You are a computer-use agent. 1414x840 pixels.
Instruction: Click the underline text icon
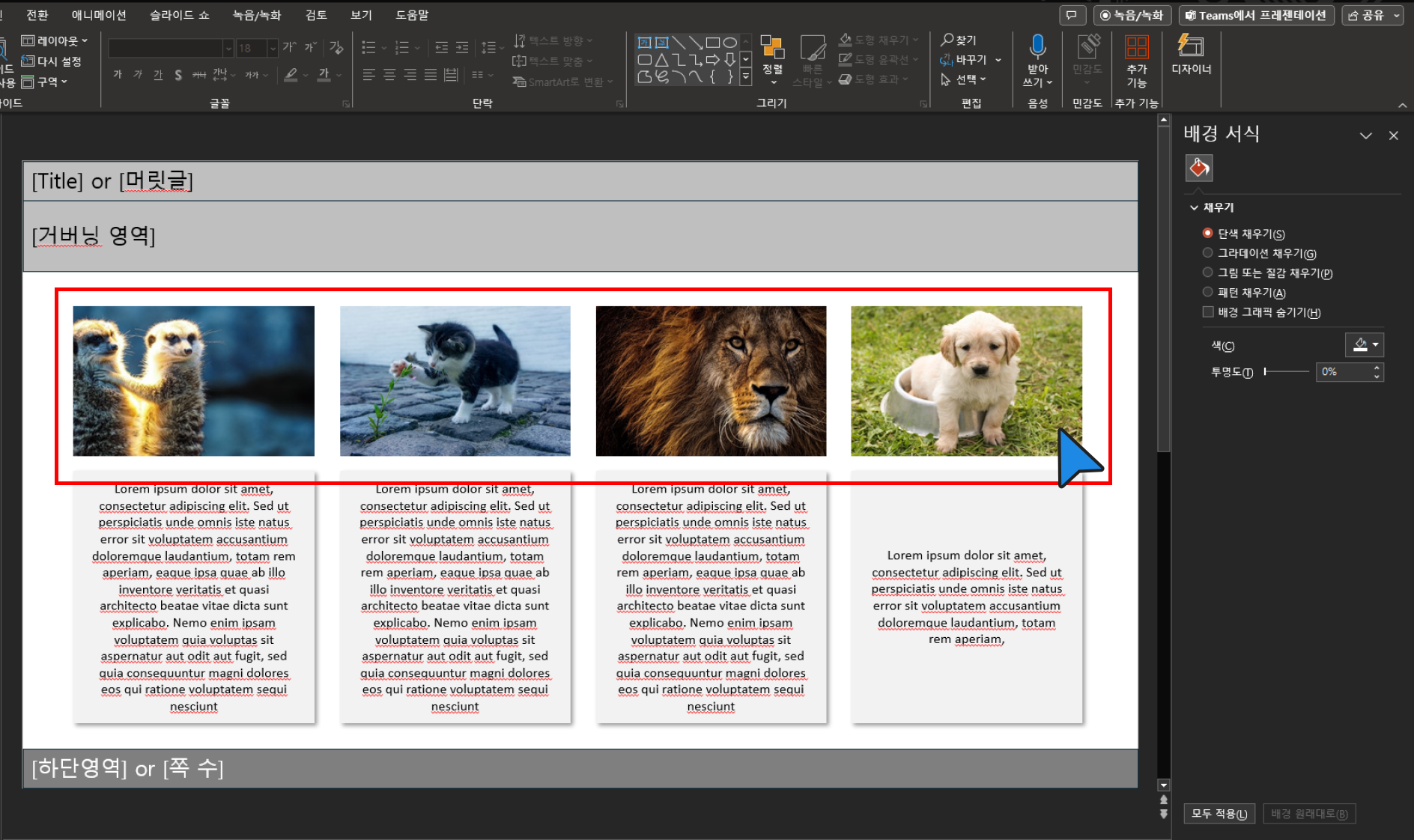coord(158,75)
